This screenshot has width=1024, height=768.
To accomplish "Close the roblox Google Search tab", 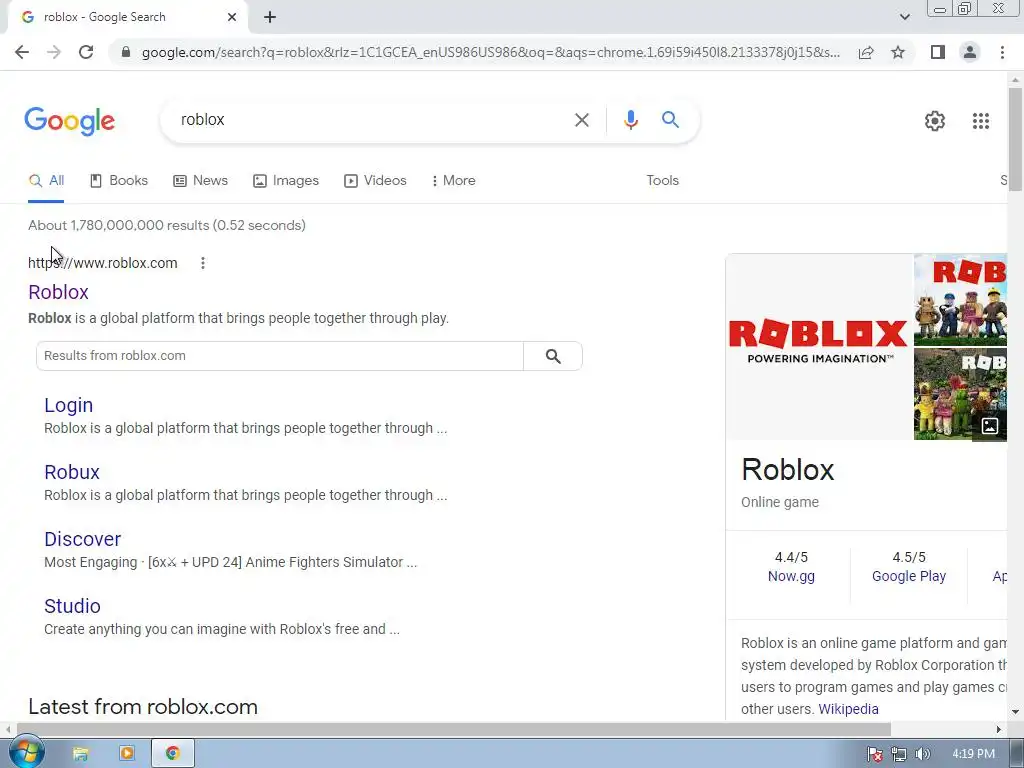I will 232,17.
